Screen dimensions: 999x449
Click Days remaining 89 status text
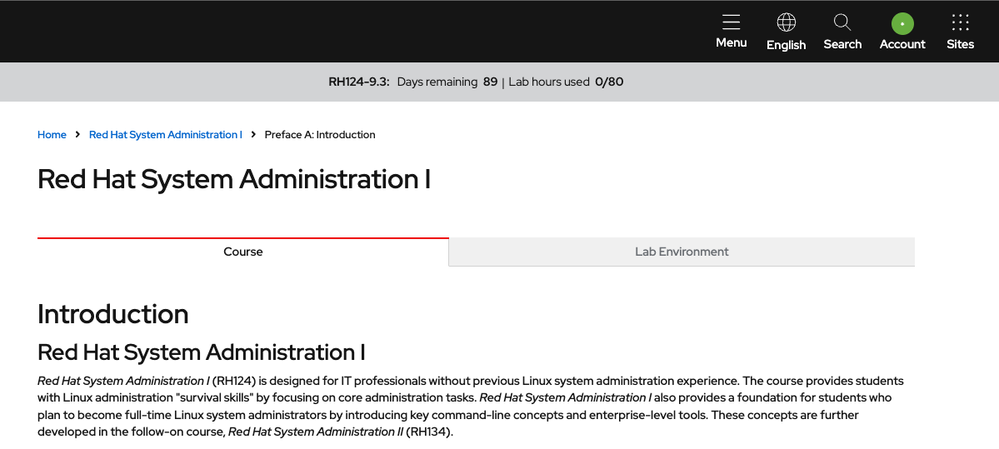click(x=447, y=82)
